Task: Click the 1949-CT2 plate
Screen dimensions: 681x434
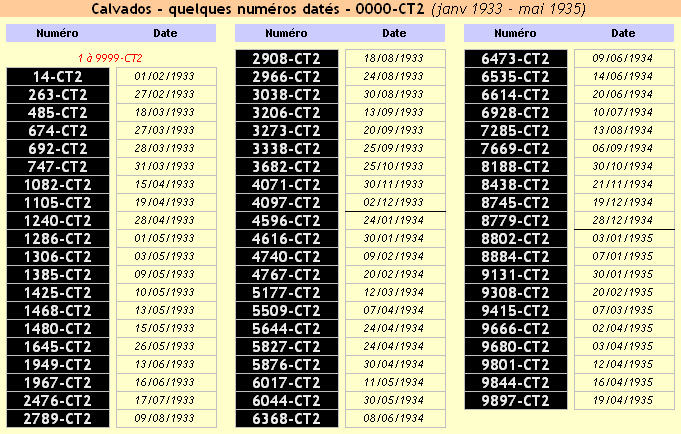Action: click(x=58, y=365)
